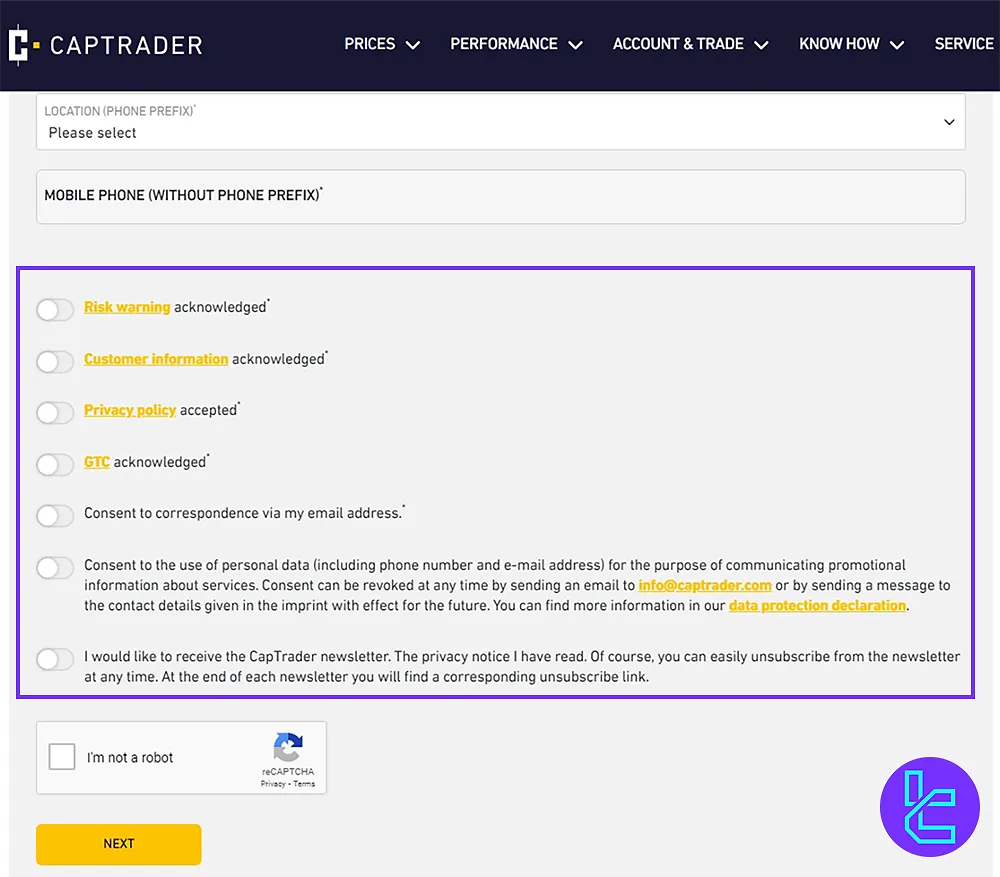Toggle consent to email correspondence switch
The image size is (1000, 877).
tap(55, 515)
